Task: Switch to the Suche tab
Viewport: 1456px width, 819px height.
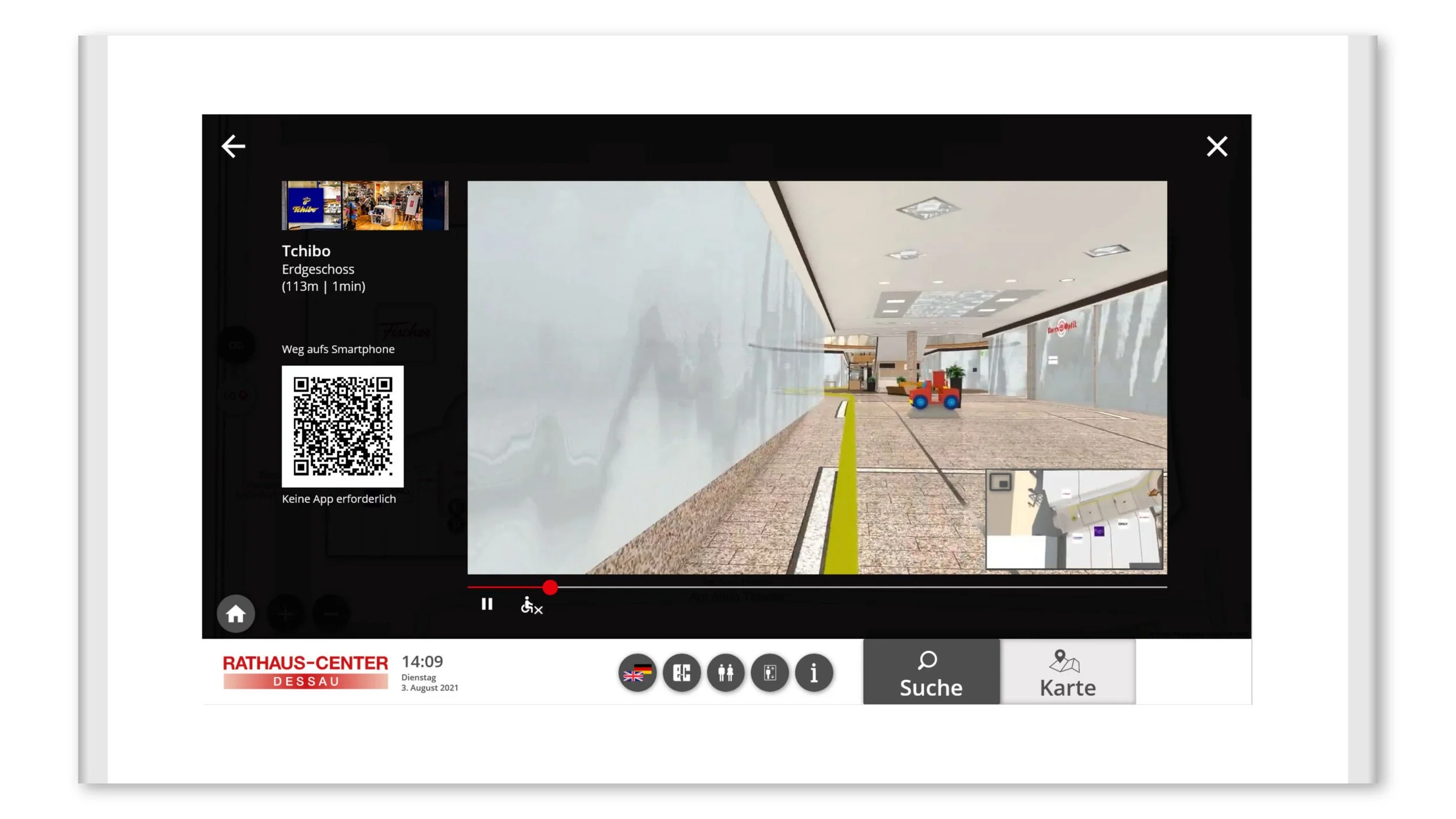Action: tap(931, 672)
